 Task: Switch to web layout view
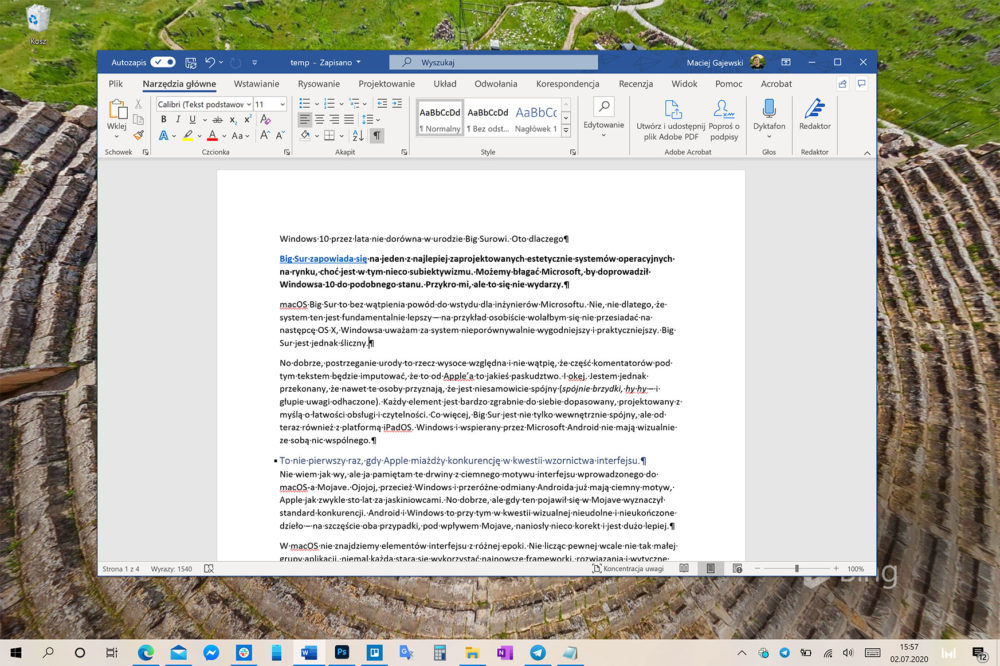(737, 568)
